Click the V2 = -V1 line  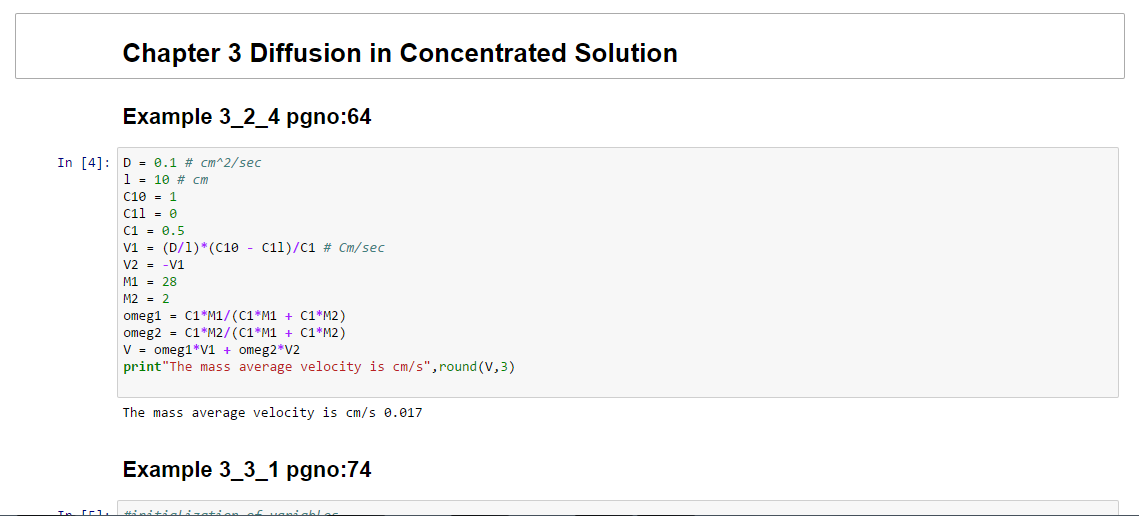[x=153, y=265]
